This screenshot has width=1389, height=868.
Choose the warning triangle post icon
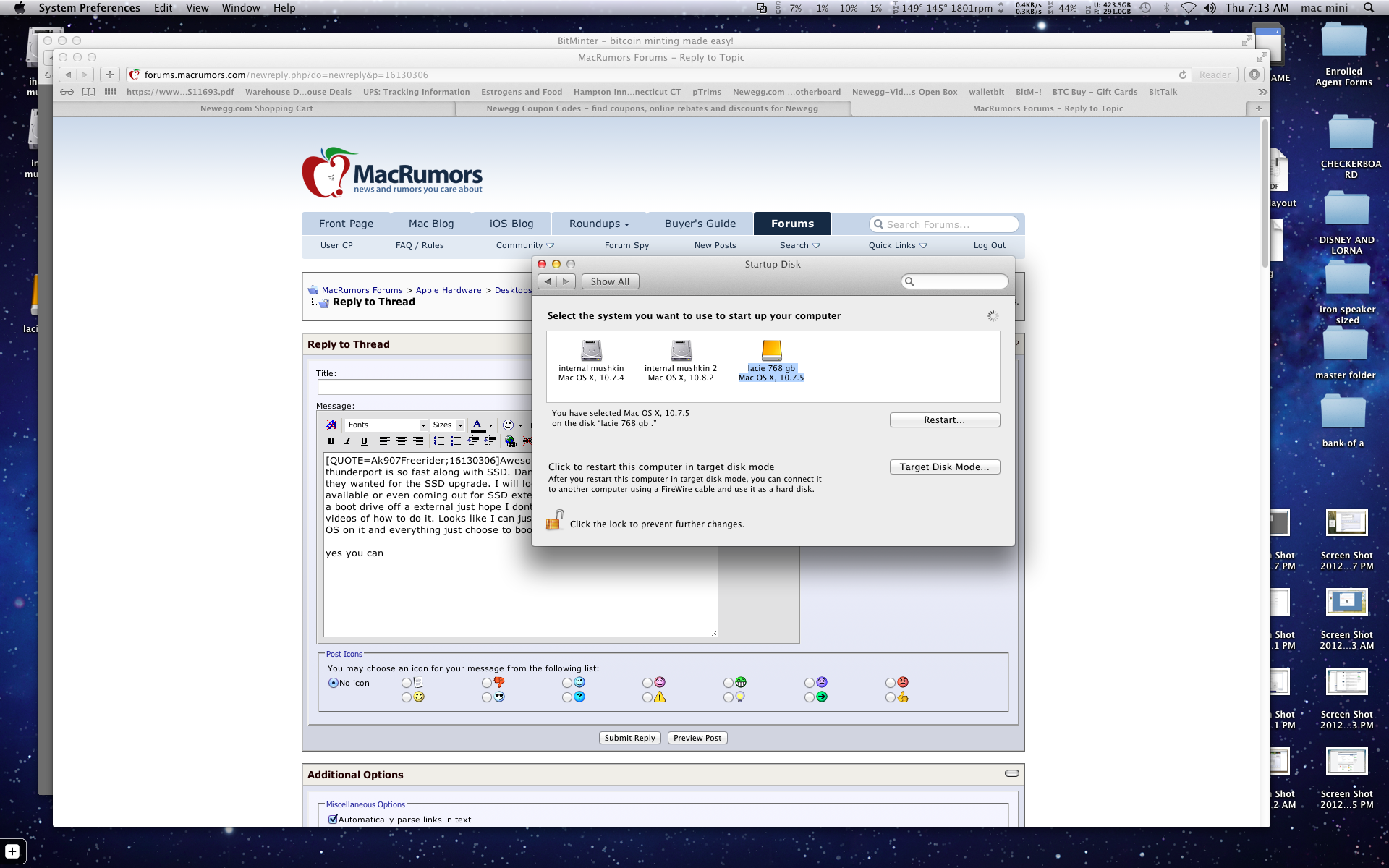(647, 697)
